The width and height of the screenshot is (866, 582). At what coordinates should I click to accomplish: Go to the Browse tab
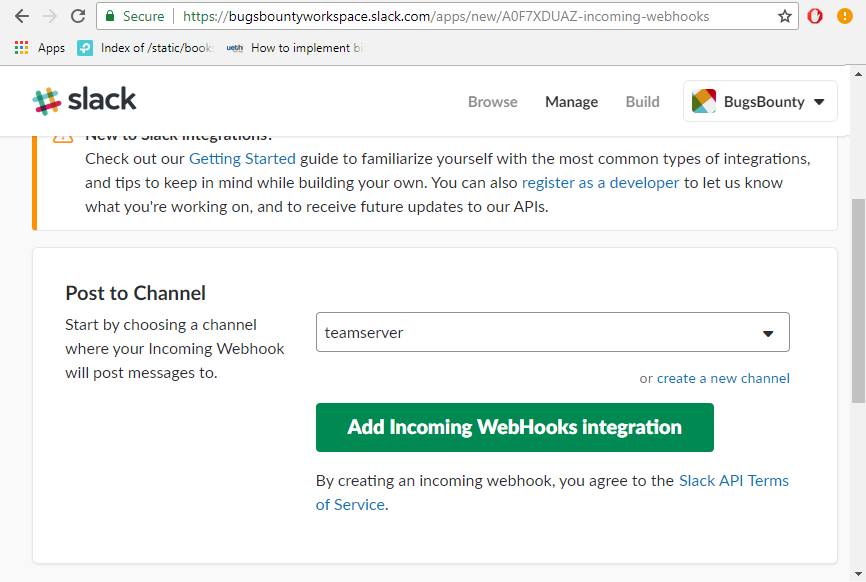pos(493,101)
